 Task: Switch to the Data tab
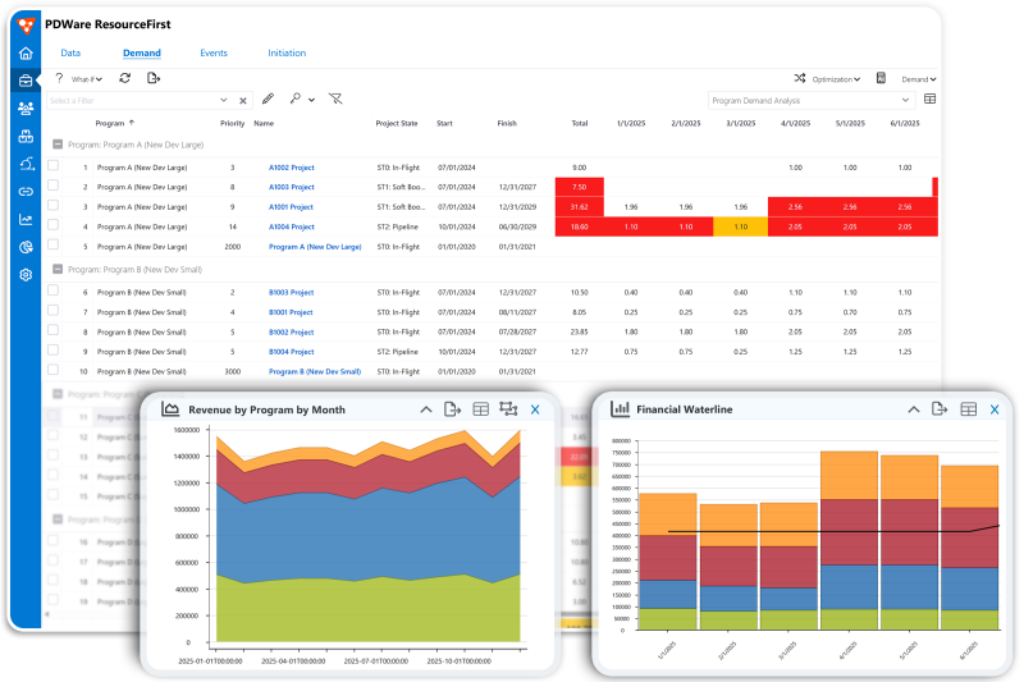pyautogui.click(x=70, y=52)
